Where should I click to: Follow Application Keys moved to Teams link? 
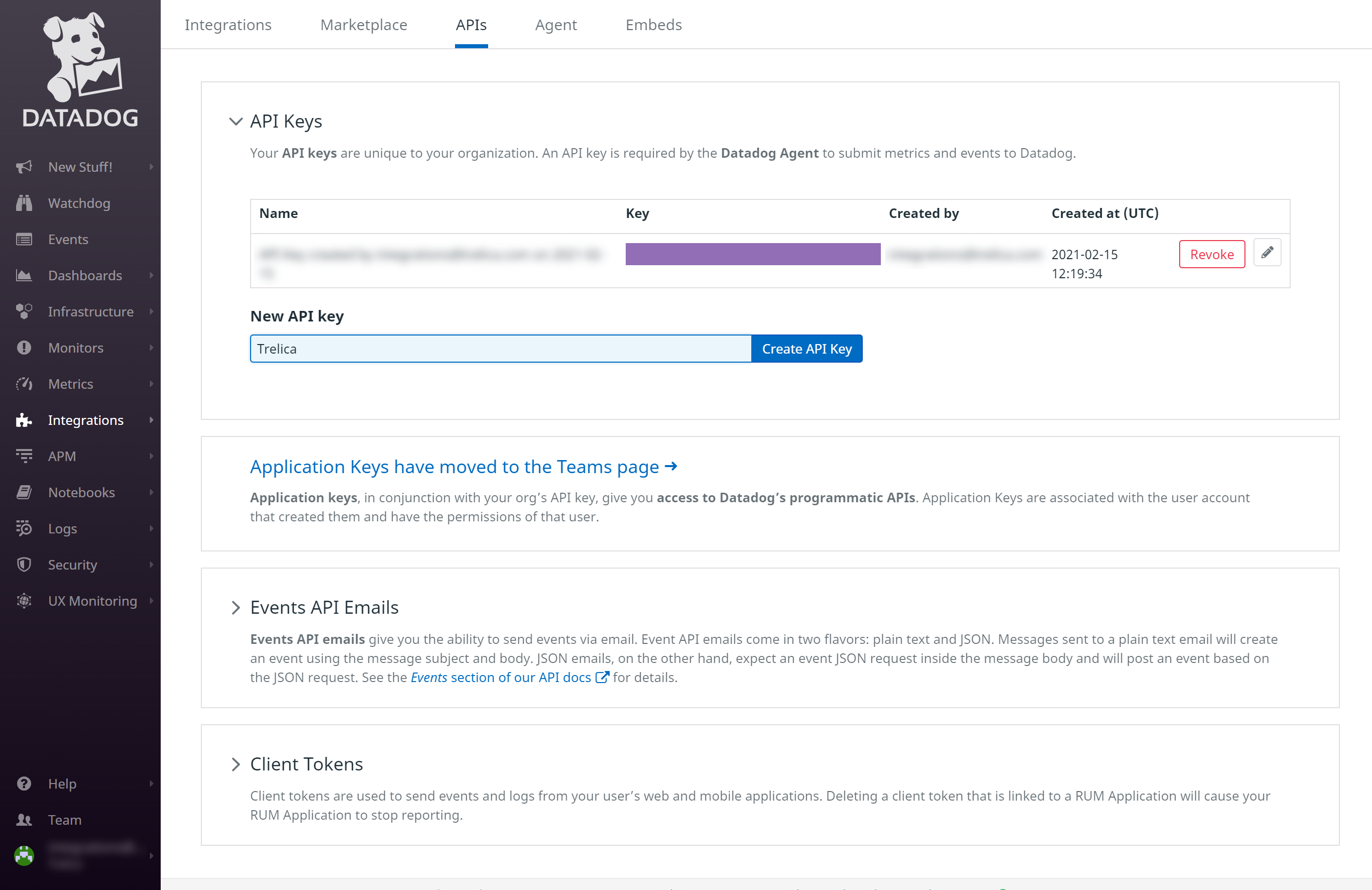[464, 466]
